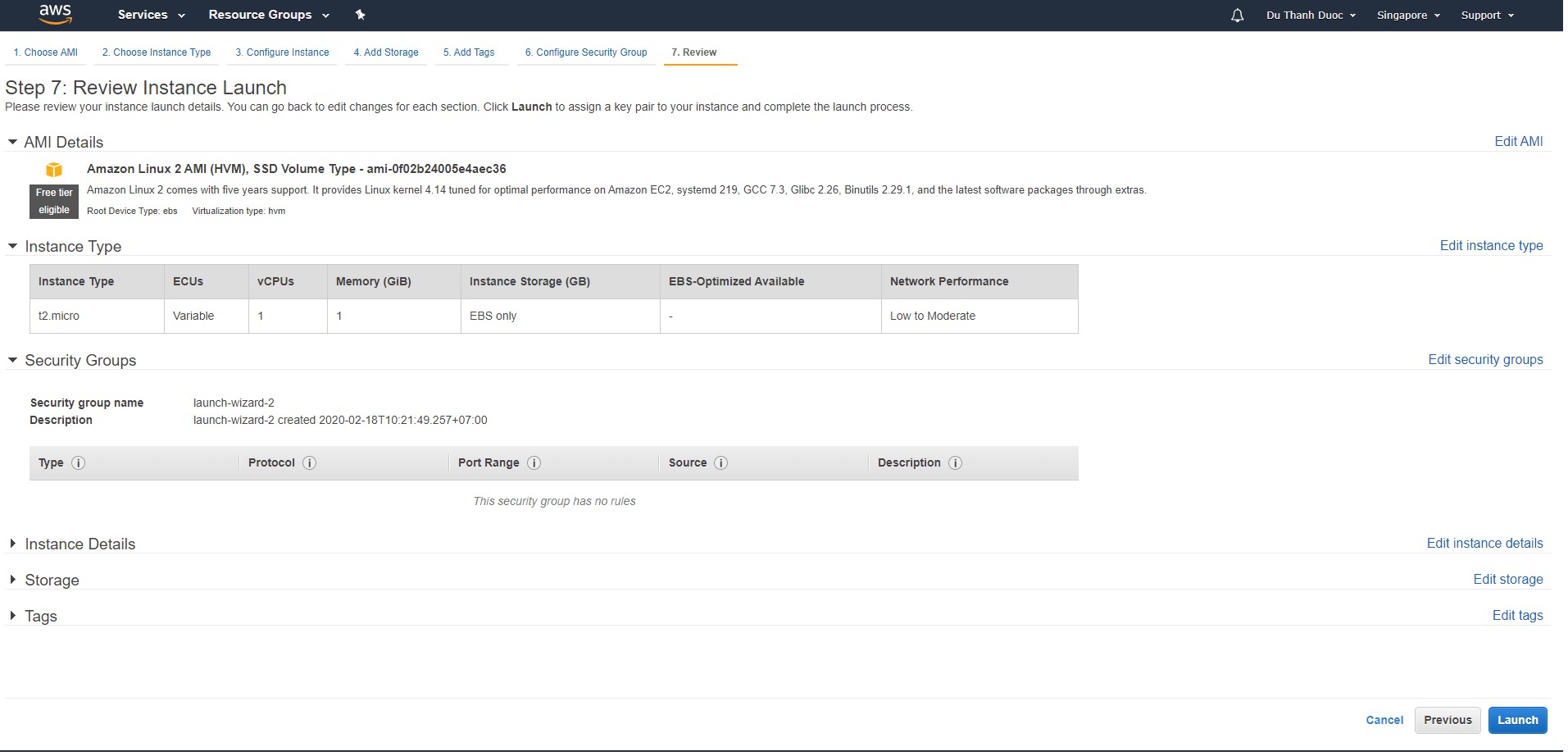Click info icon next to Source column

(721, 463)
